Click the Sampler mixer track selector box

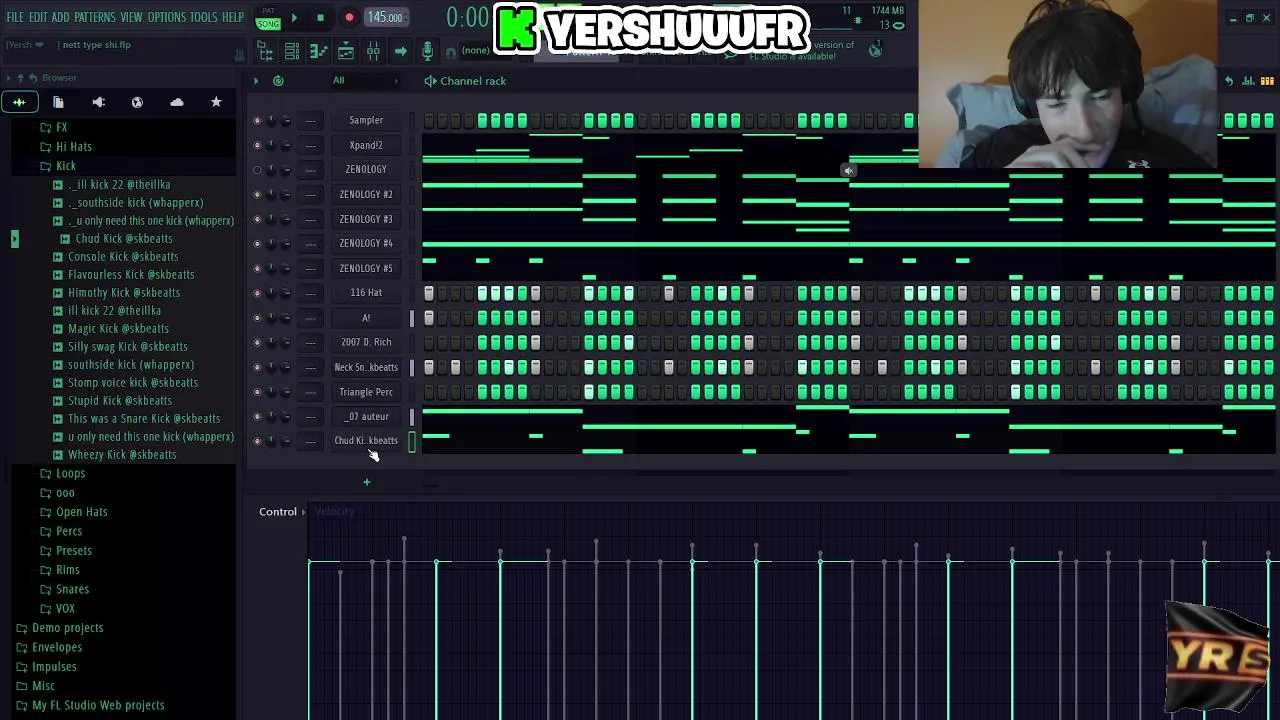pyautogui.click(x=311, y=120)
